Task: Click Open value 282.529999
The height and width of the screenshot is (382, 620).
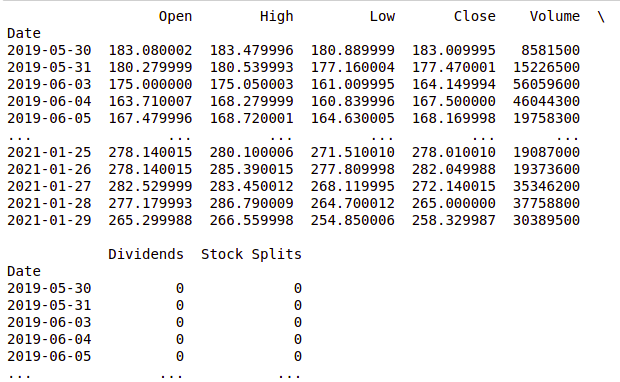Action: [150, 186]
